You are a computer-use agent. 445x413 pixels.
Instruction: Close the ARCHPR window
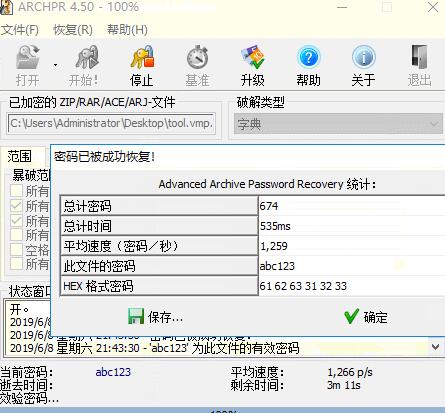[433, 7]
